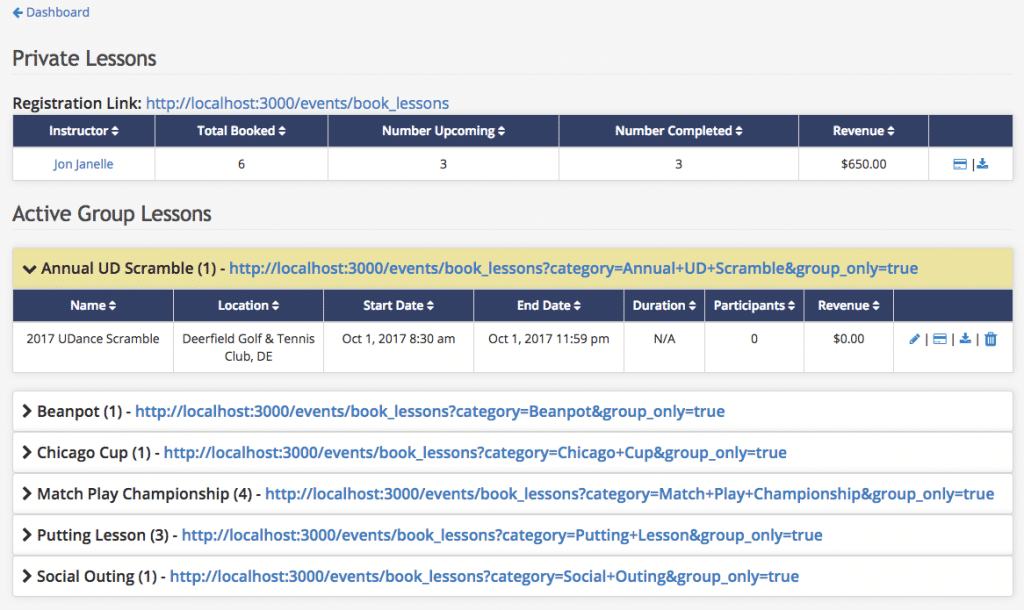Sort private lessons by Number Completed
1024x610 pixels.
coord(679,131)
